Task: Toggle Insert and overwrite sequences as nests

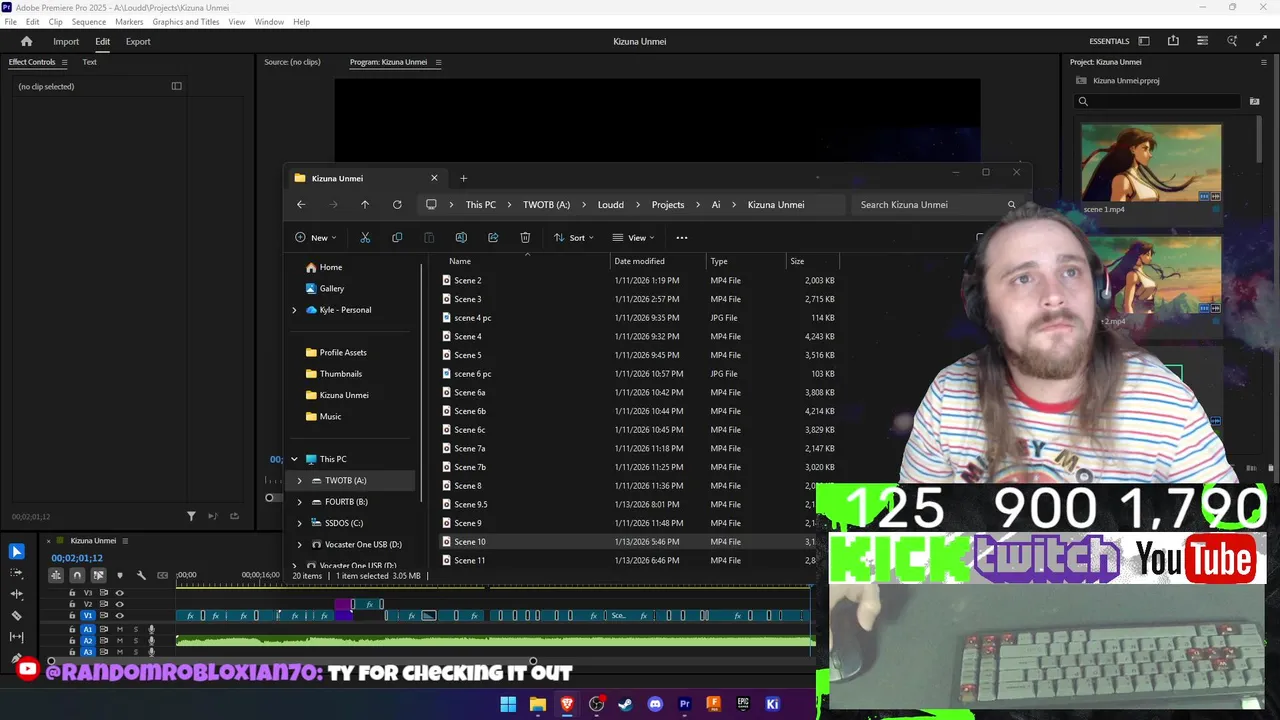Action: pos(56,575)
